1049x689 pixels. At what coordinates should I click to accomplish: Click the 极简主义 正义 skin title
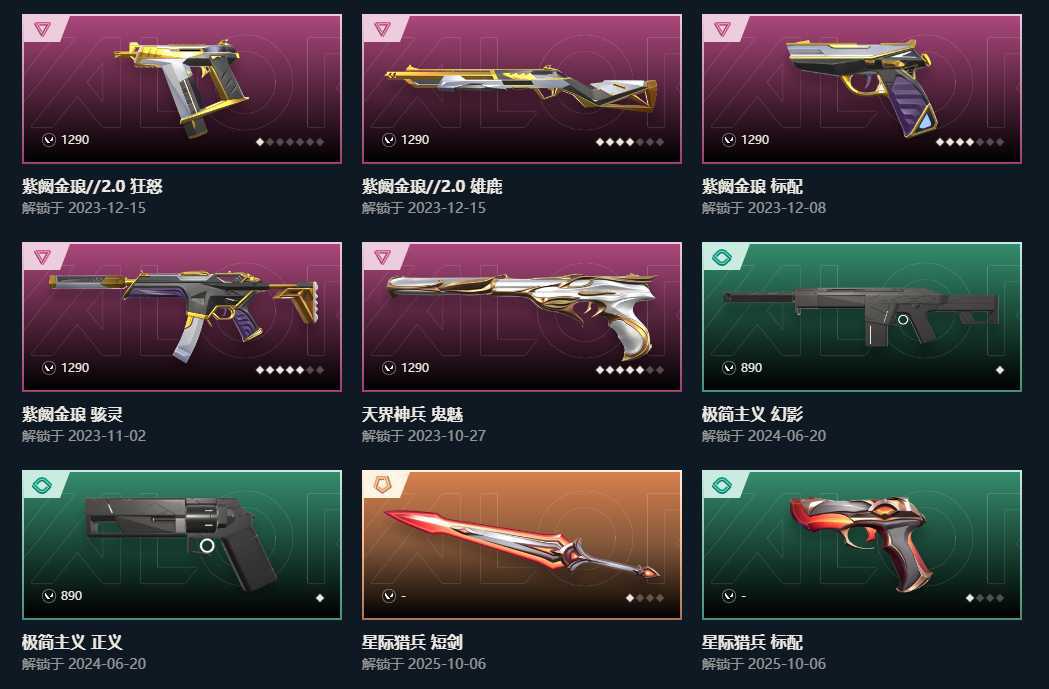[x=72, y=642]
